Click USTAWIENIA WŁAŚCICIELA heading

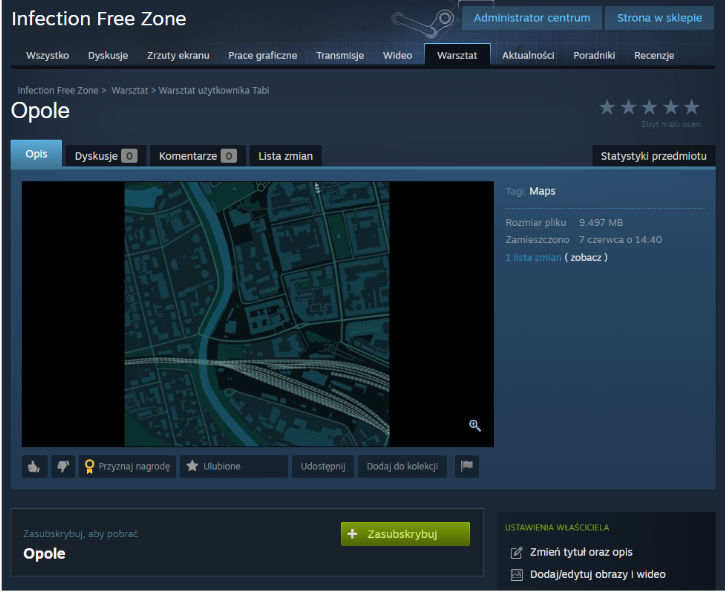click(x=557, y=527)
